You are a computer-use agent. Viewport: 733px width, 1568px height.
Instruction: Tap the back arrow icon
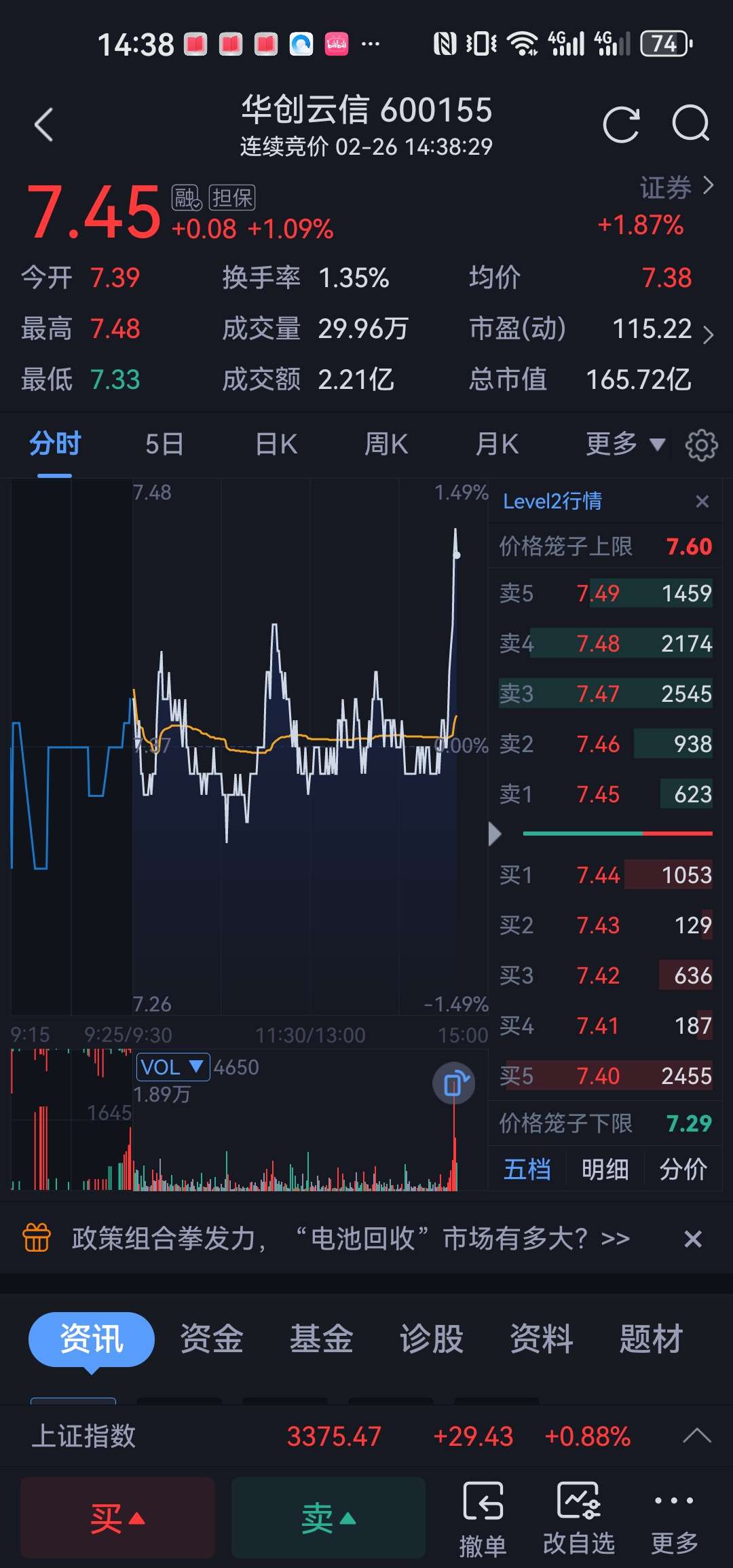click(44, 125)
